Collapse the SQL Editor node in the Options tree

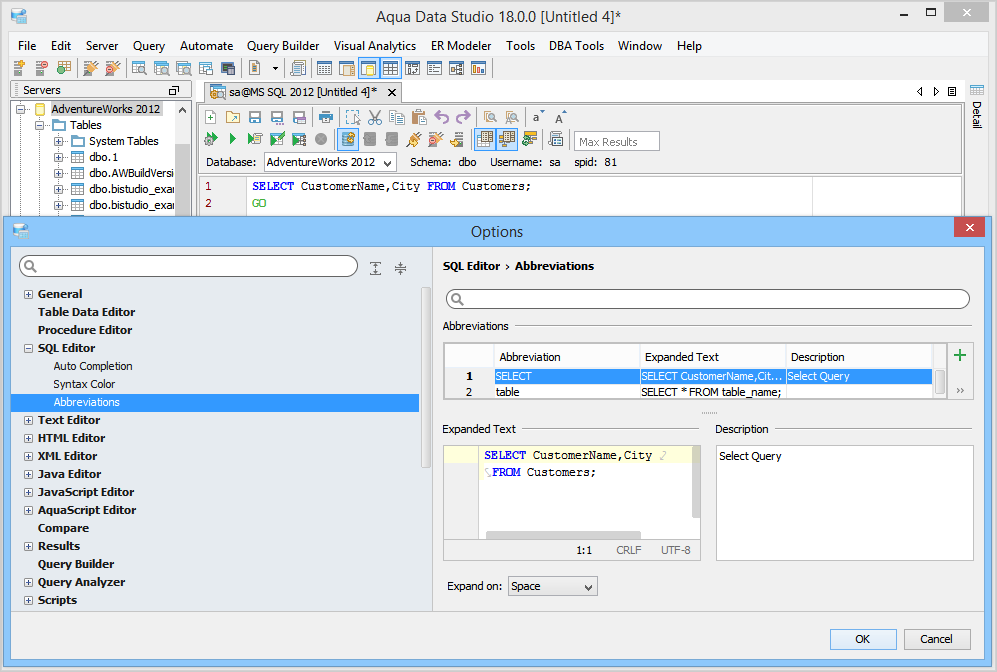click(x=28, y=348)
